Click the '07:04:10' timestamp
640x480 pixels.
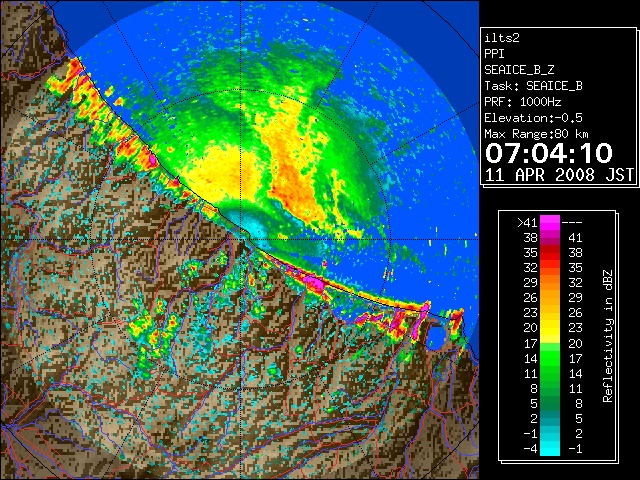549,153
